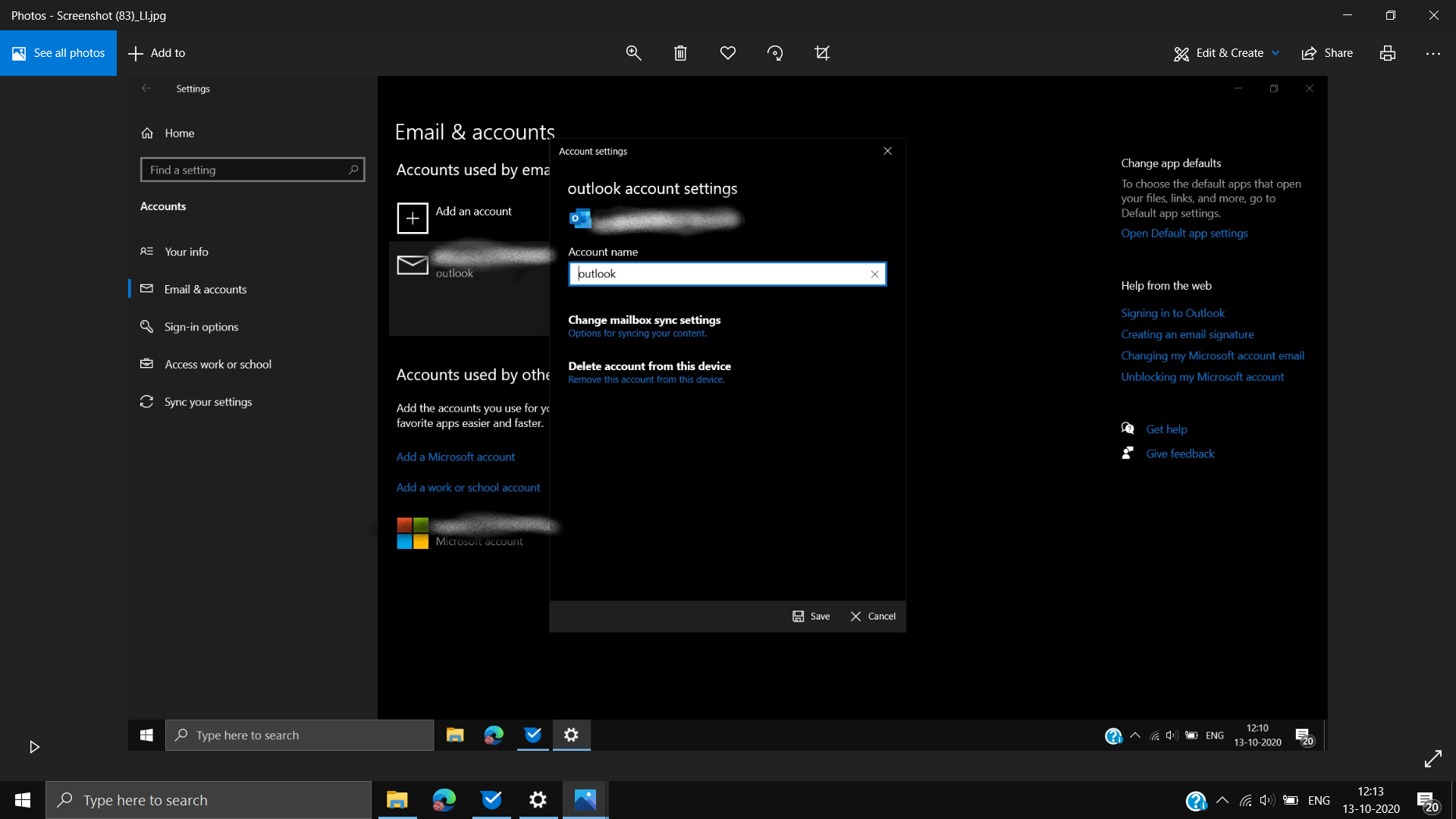
Task: Cancel the account settings dialog
Action: [873, 617]
